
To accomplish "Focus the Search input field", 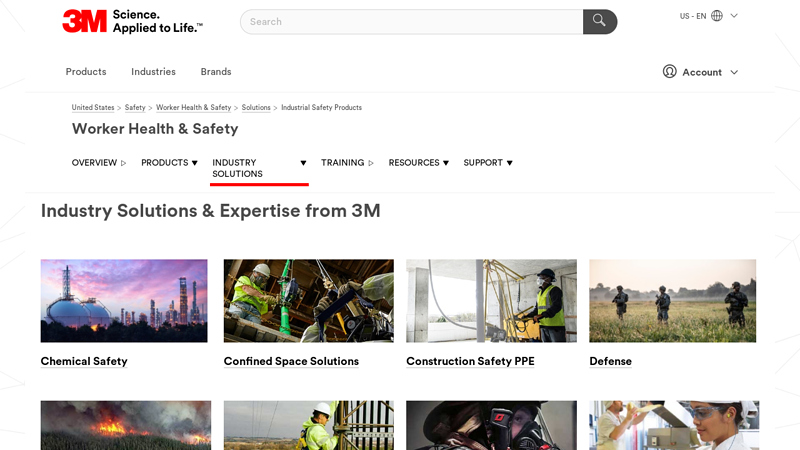I will (x=412, y=21).
